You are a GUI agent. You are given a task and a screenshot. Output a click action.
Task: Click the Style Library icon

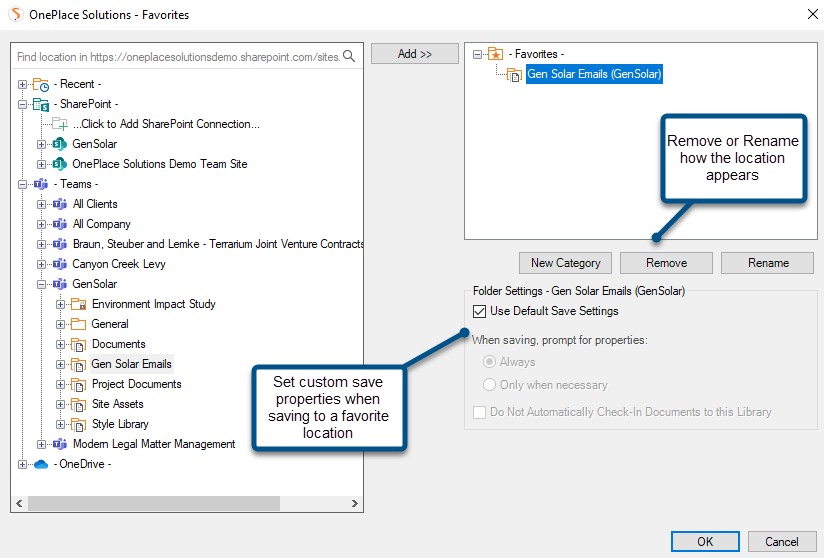coord(79,425)
